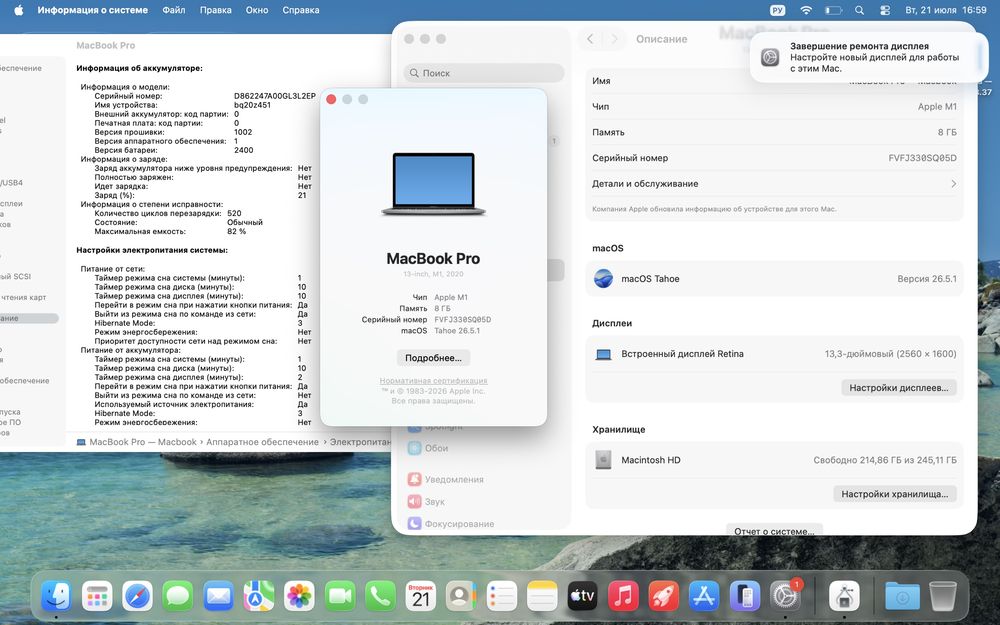Close the About MacBook Pro window
This screenshot has width=1000, height=625.
(x=331, y=99)
